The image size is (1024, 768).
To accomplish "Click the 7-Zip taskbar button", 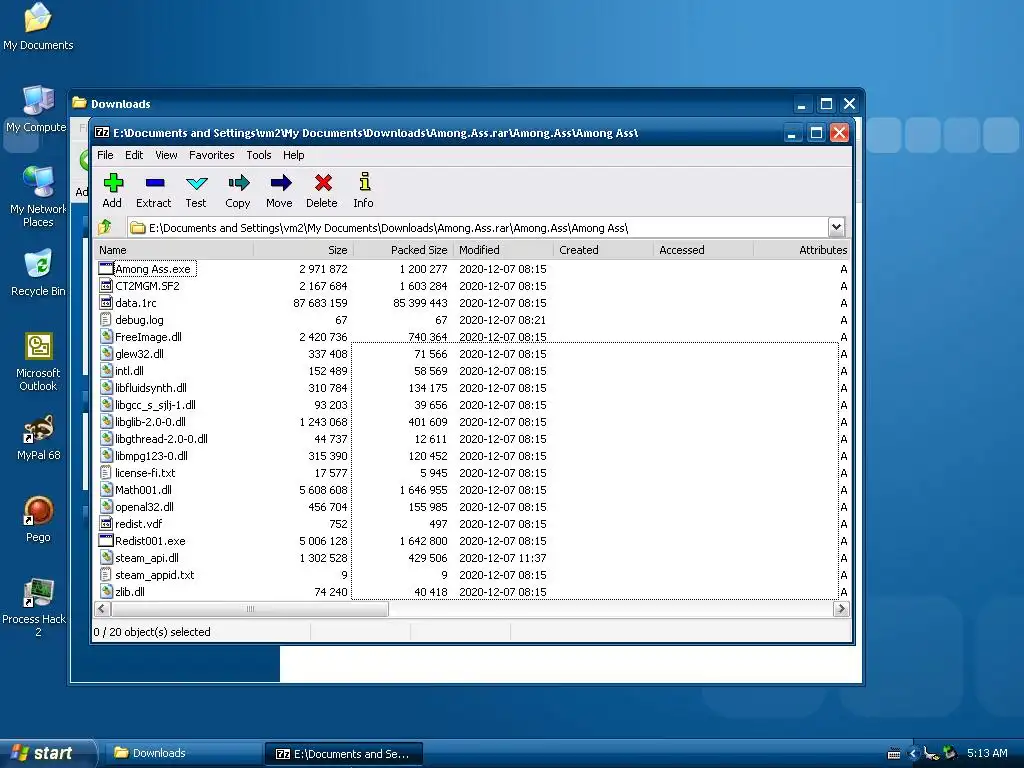I will coord(344,754).
